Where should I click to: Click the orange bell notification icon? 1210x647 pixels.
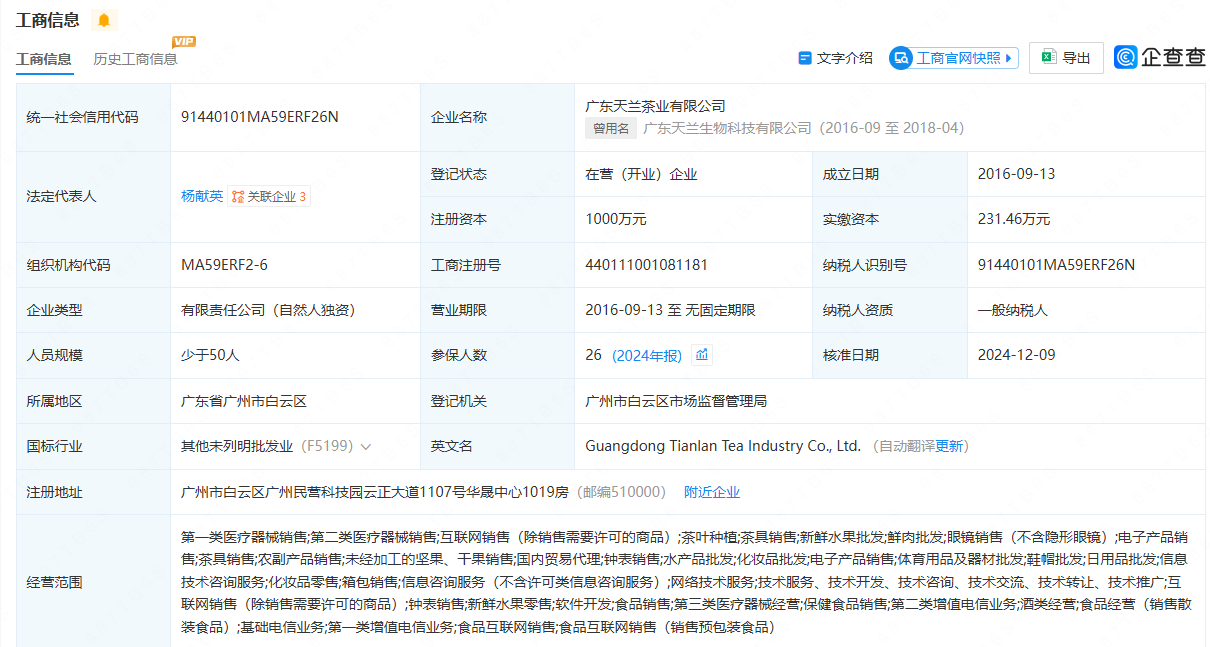pyautogui.click(x=104, y=20)
